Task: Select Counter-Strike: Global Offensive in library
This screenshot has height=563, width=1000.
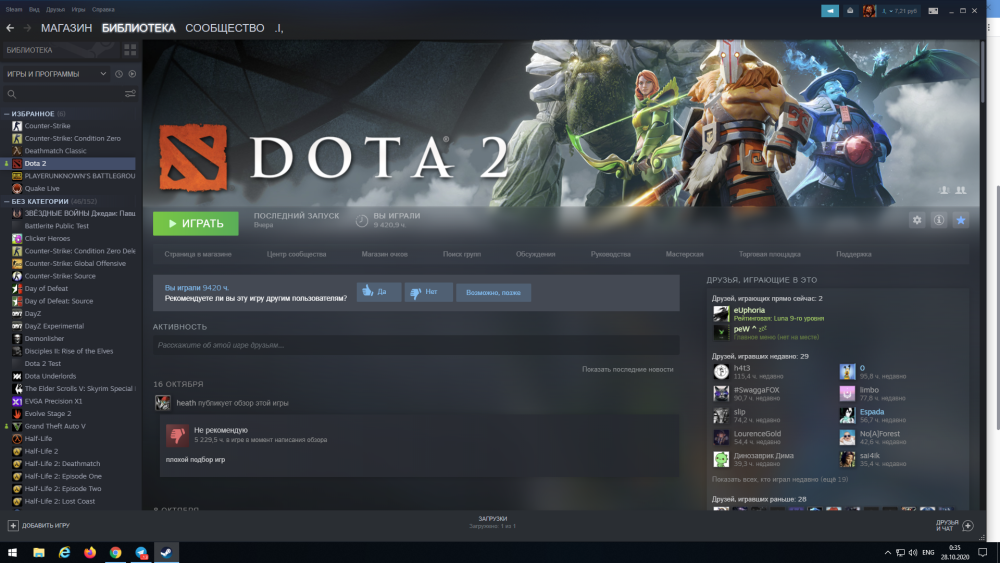Action: point(75,263)
